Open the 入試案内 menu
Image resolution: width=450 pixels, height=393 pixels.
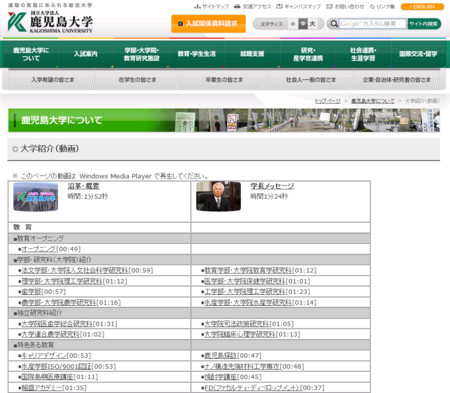point(86,54)
